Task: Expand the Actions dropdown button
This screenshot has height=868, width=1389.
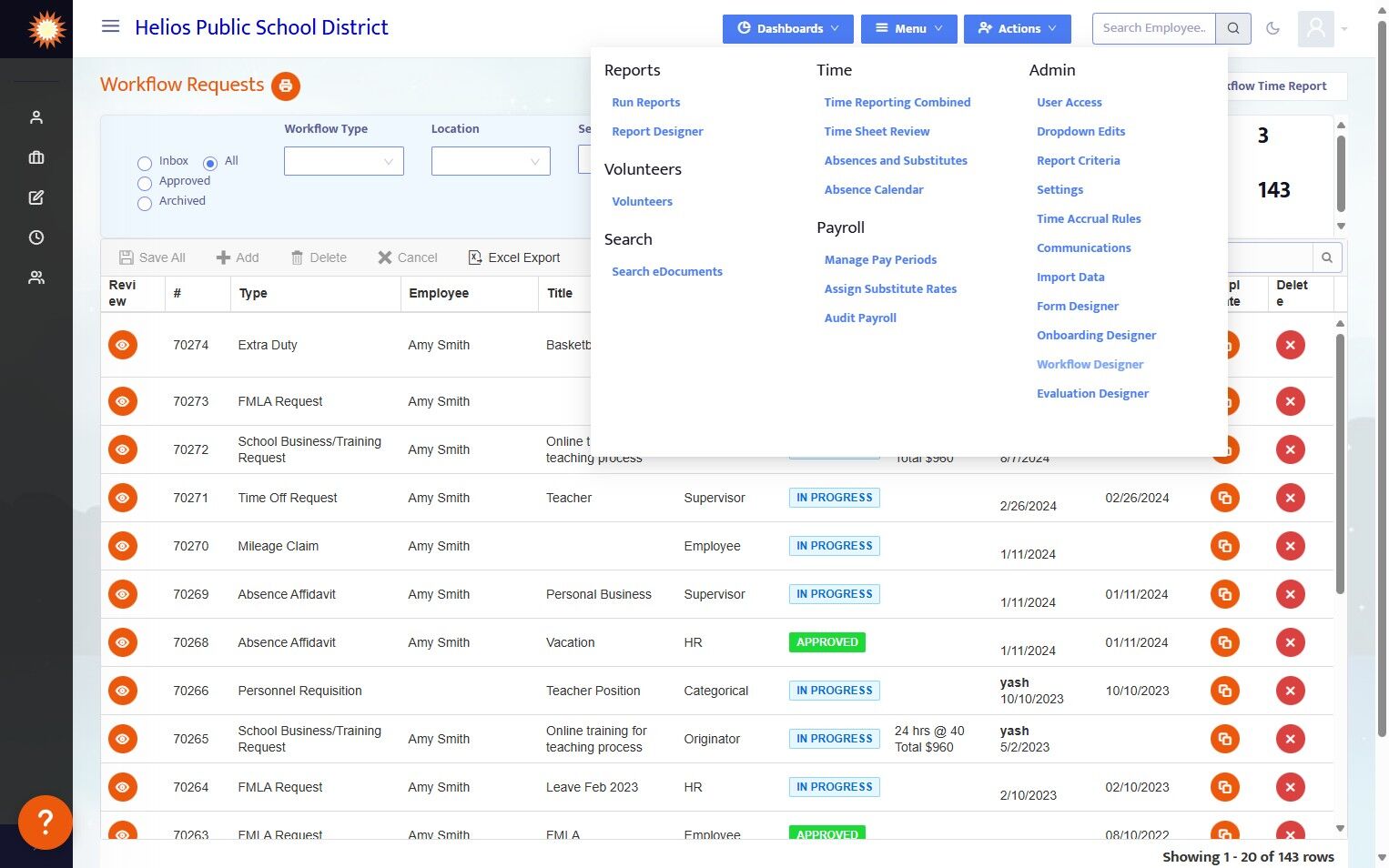Action: pyautogui.click(x=1018, y=28)
